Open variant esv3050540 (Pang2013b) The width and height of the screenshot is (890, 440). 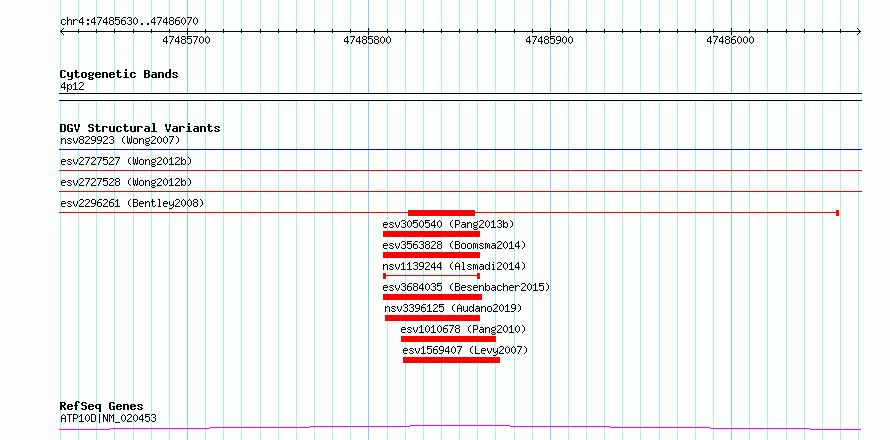point(448,224)
